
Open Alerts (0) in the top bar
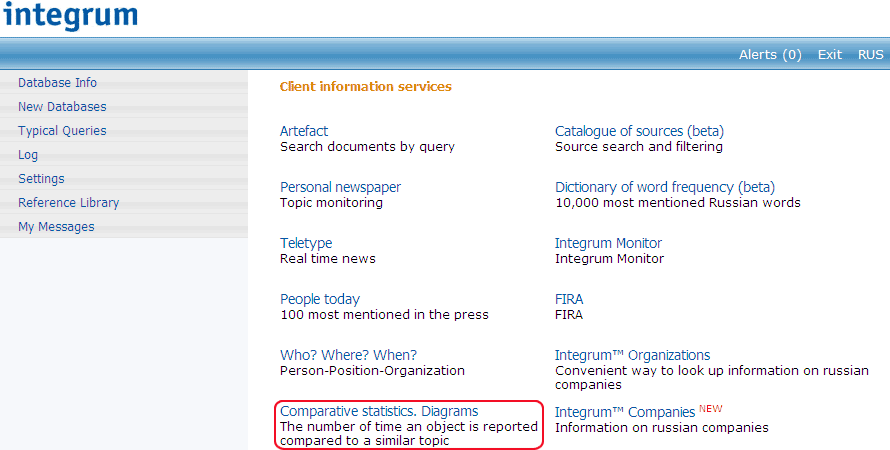(x=770, y=55)
